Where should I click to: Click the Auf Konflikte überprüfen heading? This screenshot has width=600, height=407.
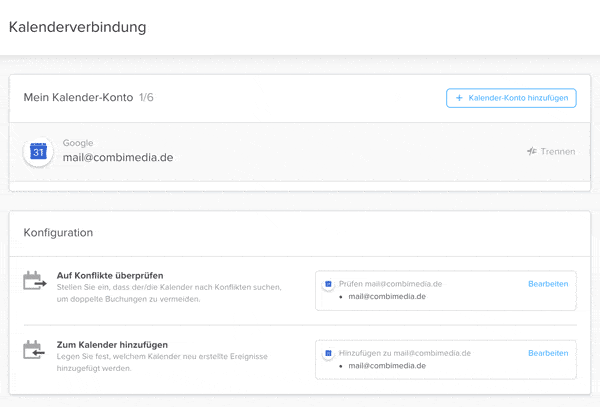111,275
